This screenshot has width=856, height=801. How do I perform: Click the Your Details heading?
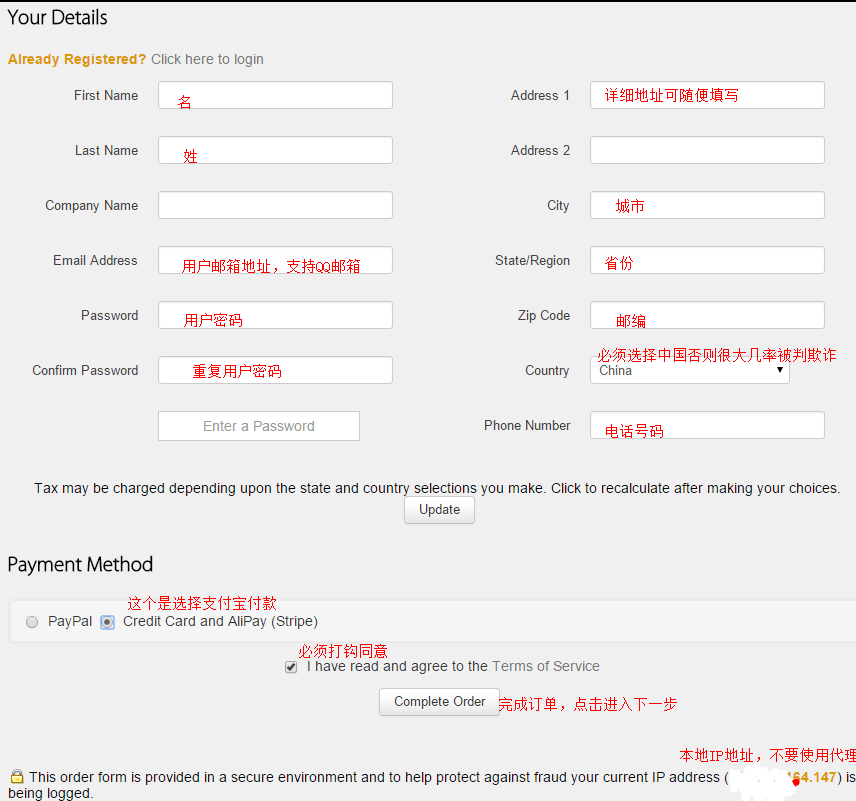[57, 17]
